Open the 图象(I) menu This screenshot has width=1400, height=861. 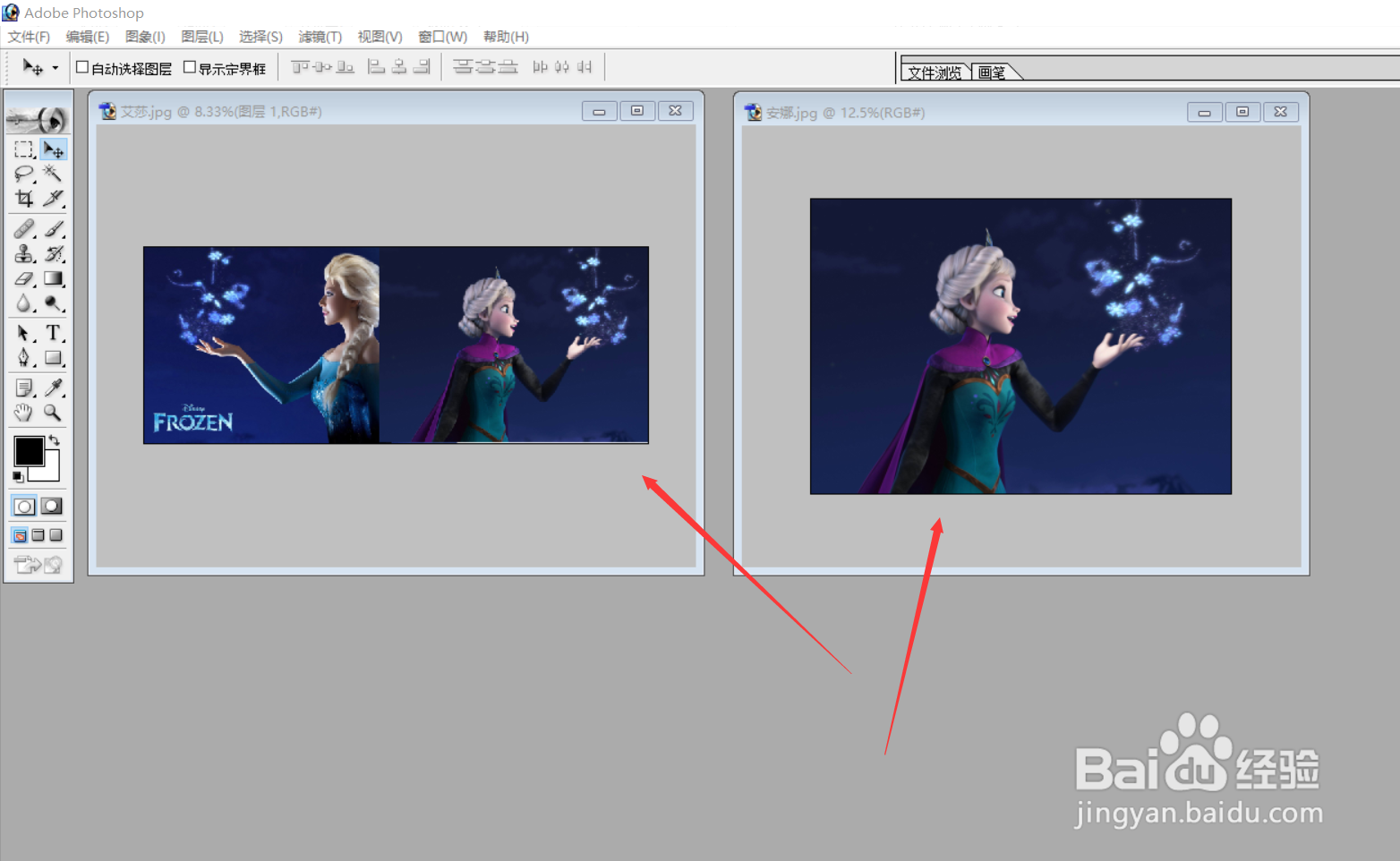[145, 37]
